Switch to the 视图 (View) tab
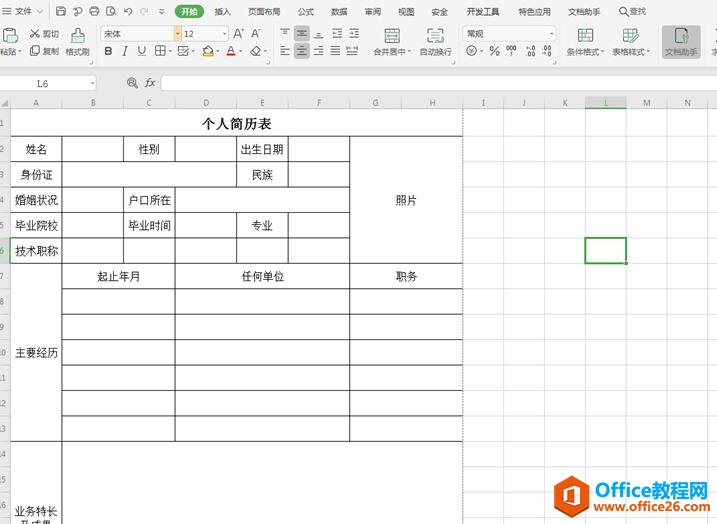 (x=406, y=11)
